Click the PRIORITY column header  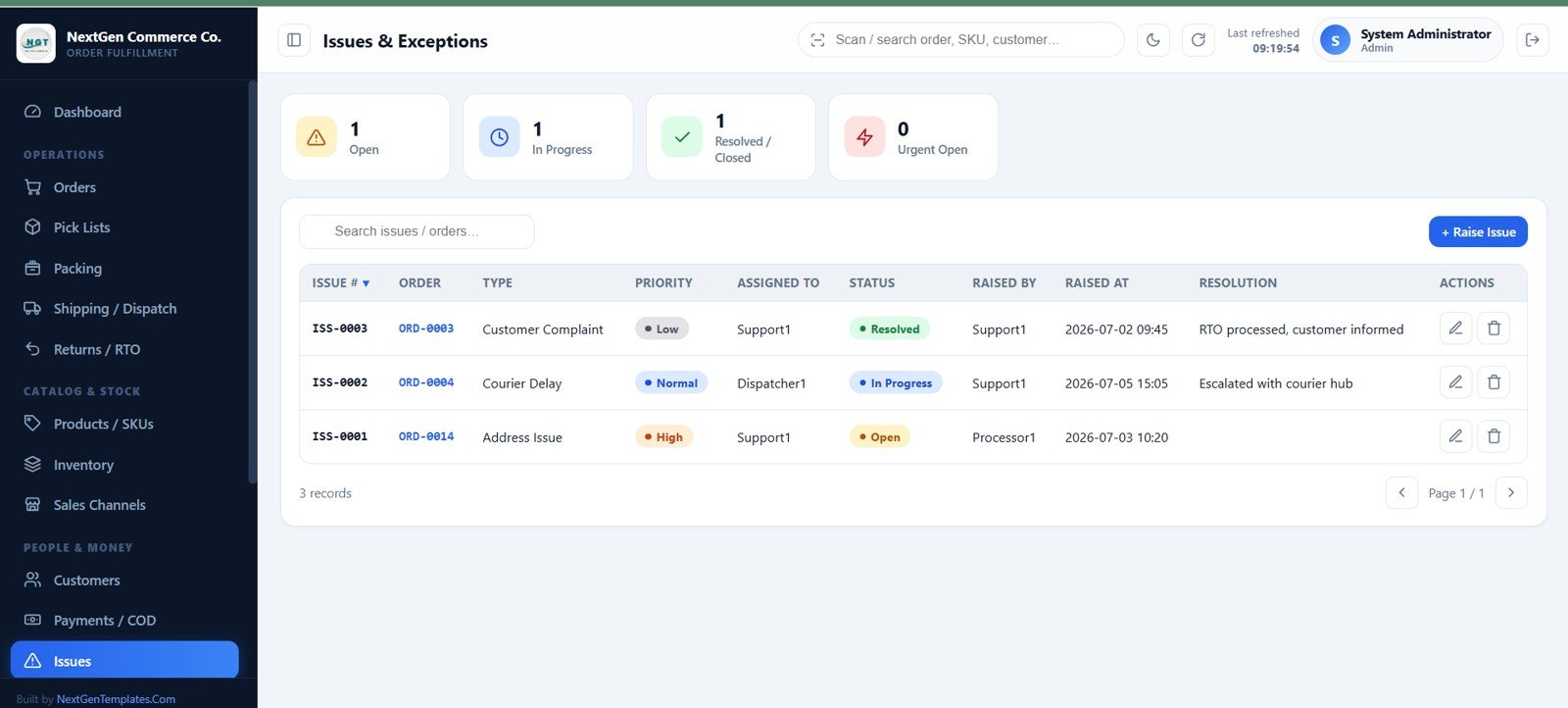tap(663, 282)
